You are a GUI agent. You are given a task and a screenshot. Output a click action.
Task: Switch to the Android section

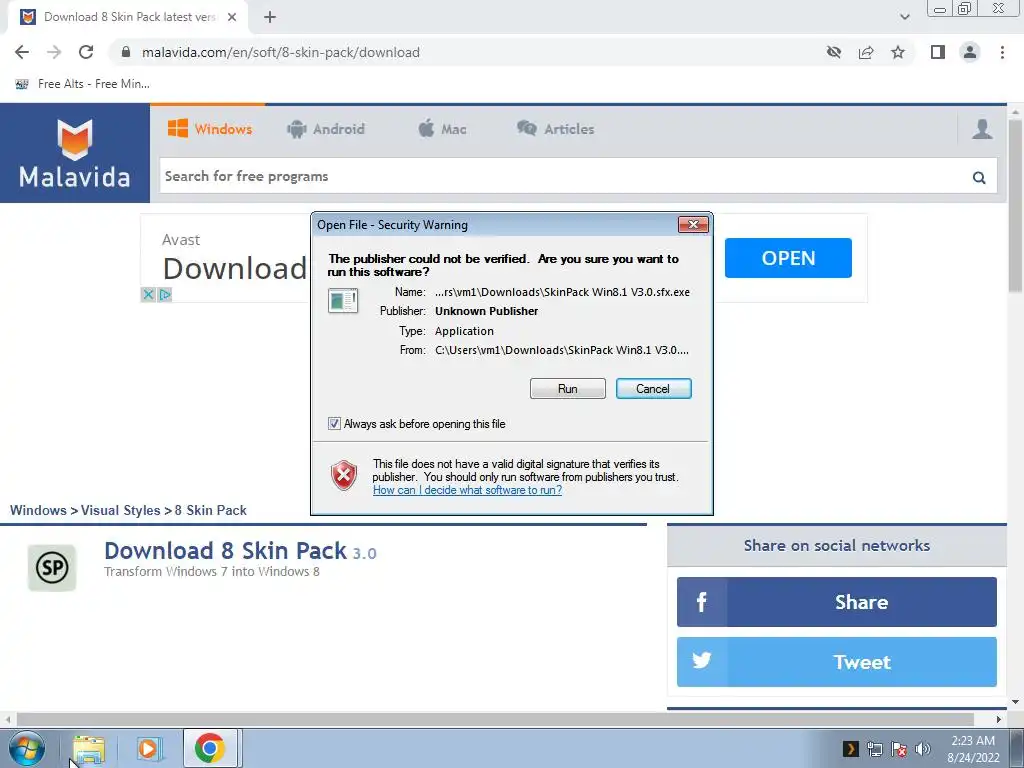[x=325, y=129]
